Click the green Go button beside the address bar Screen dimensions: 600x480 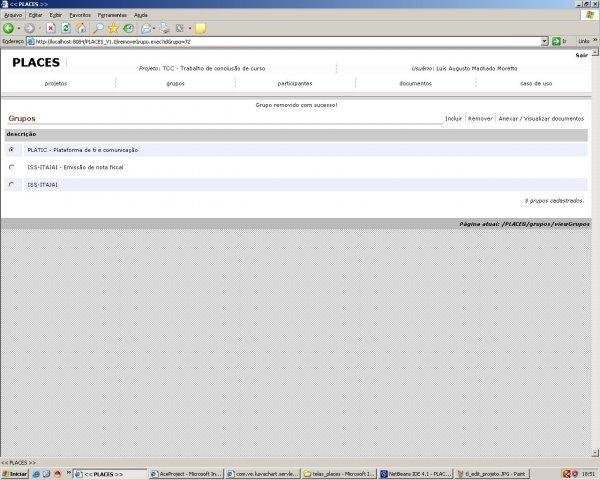pyautogui.click(x=556, y=41)
